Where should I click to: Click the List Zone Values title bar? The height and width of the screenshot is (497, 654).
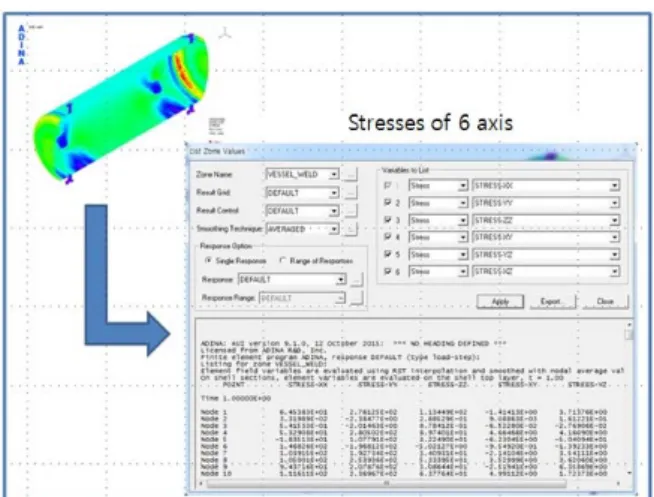(411, 151)
